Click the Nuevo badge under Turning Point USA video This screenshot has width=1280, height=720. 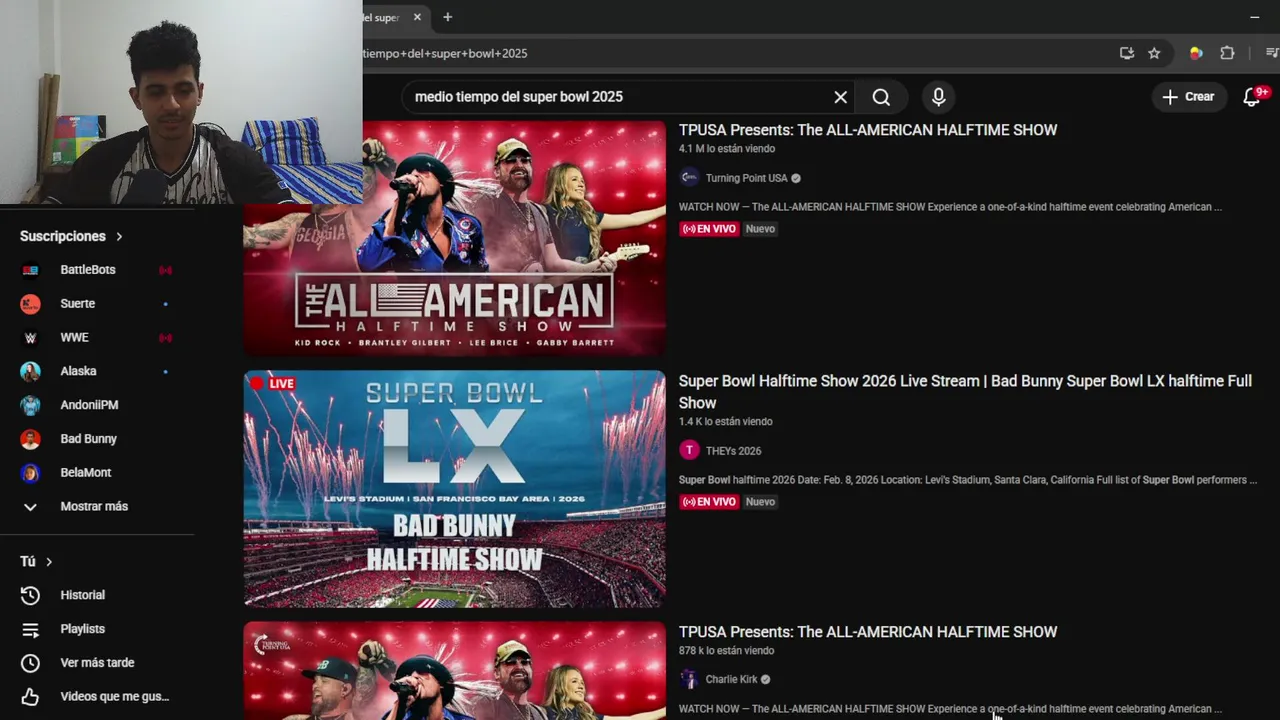pyautogui.click(x=760, y=229)
